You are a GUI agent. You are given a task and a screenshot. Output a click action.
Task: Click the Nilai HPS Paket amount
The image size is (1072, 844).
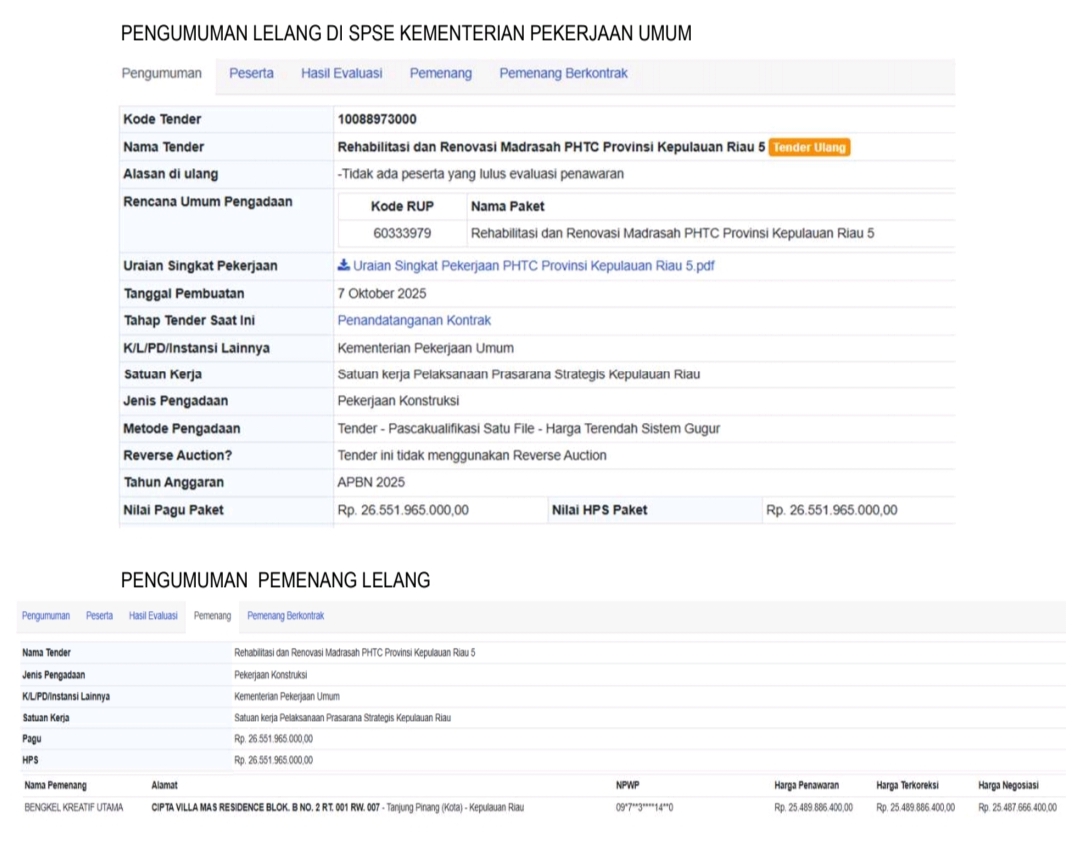(831, 510)
